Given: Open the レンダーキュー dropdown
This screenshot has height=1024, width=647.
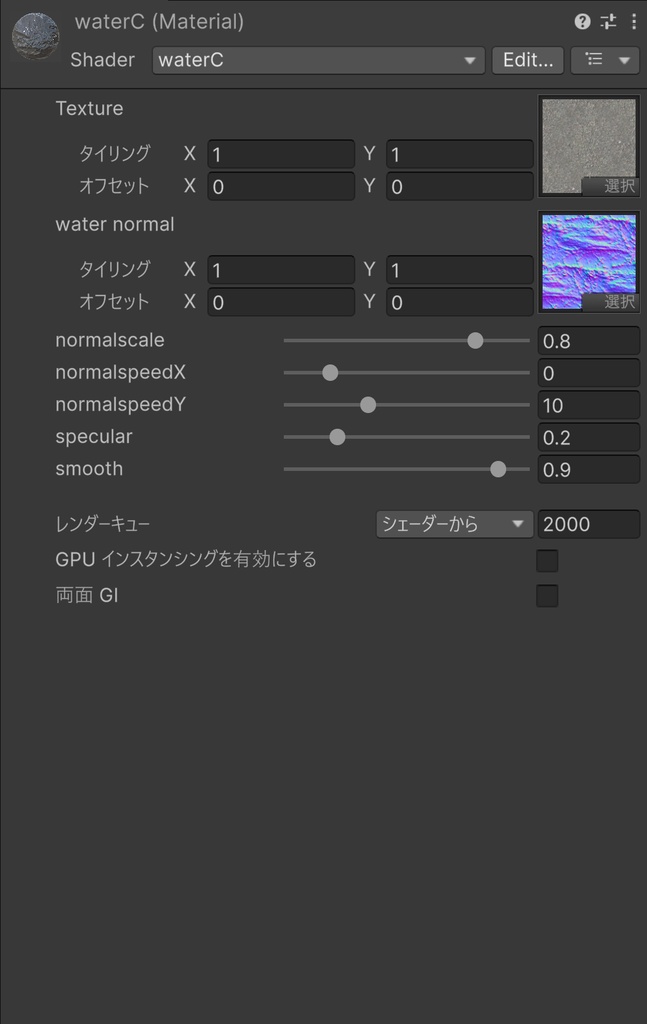Looking at the screenshot, I should coord(453,523).
